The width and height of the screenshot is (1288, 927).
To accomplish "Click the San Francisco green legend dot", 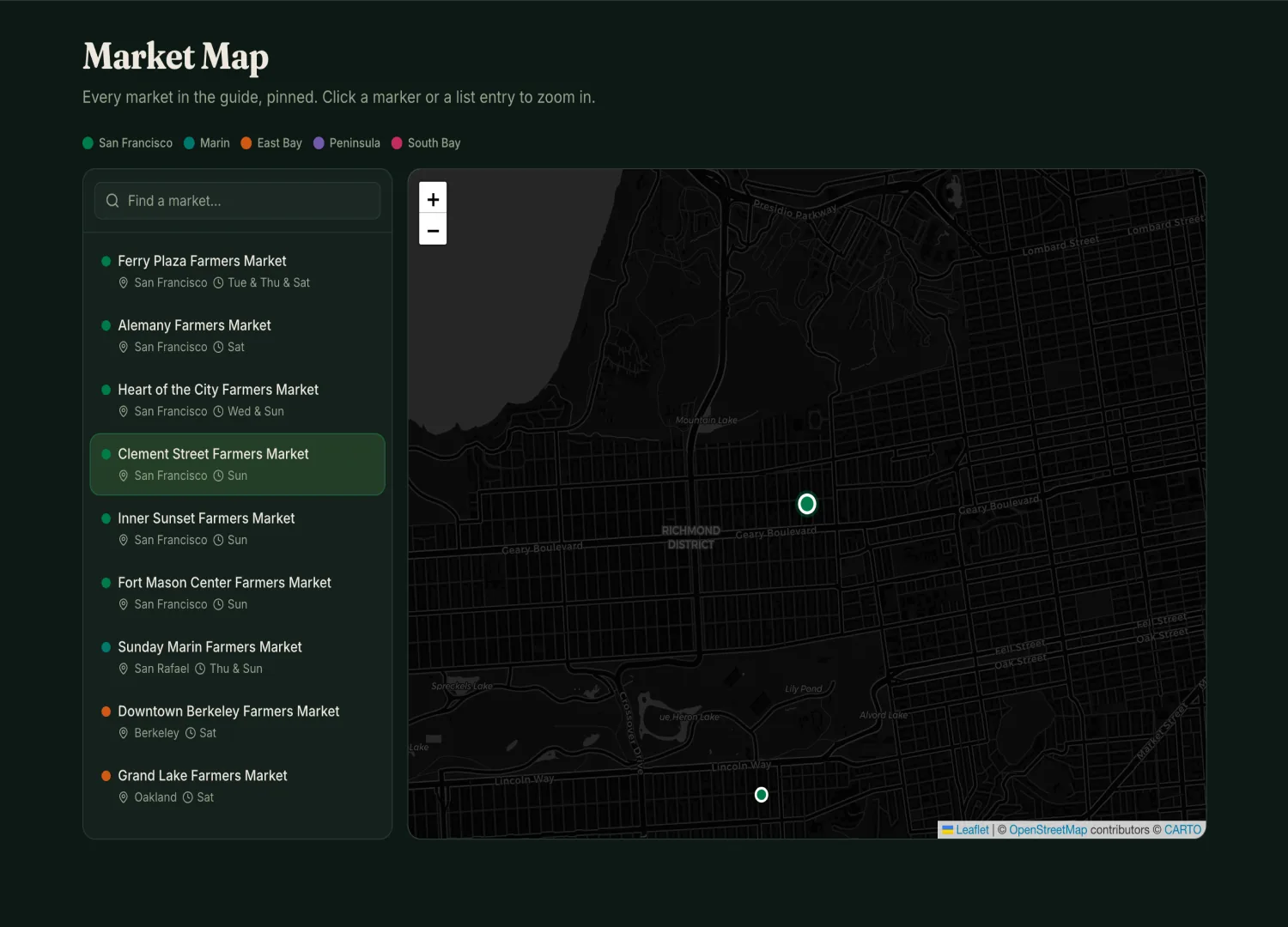I will [x=88, y=143].
